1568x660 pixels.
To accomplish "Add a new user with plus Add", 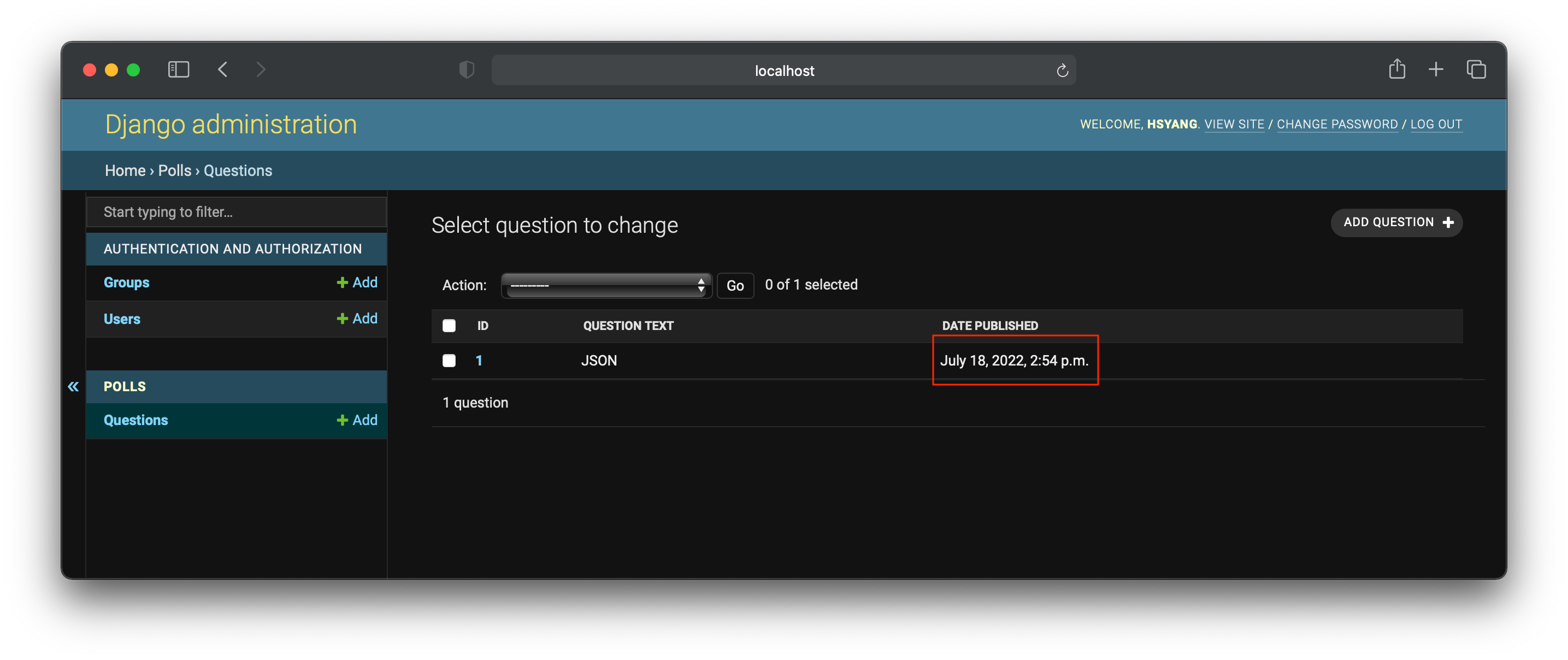I will (x=357, y=319).
